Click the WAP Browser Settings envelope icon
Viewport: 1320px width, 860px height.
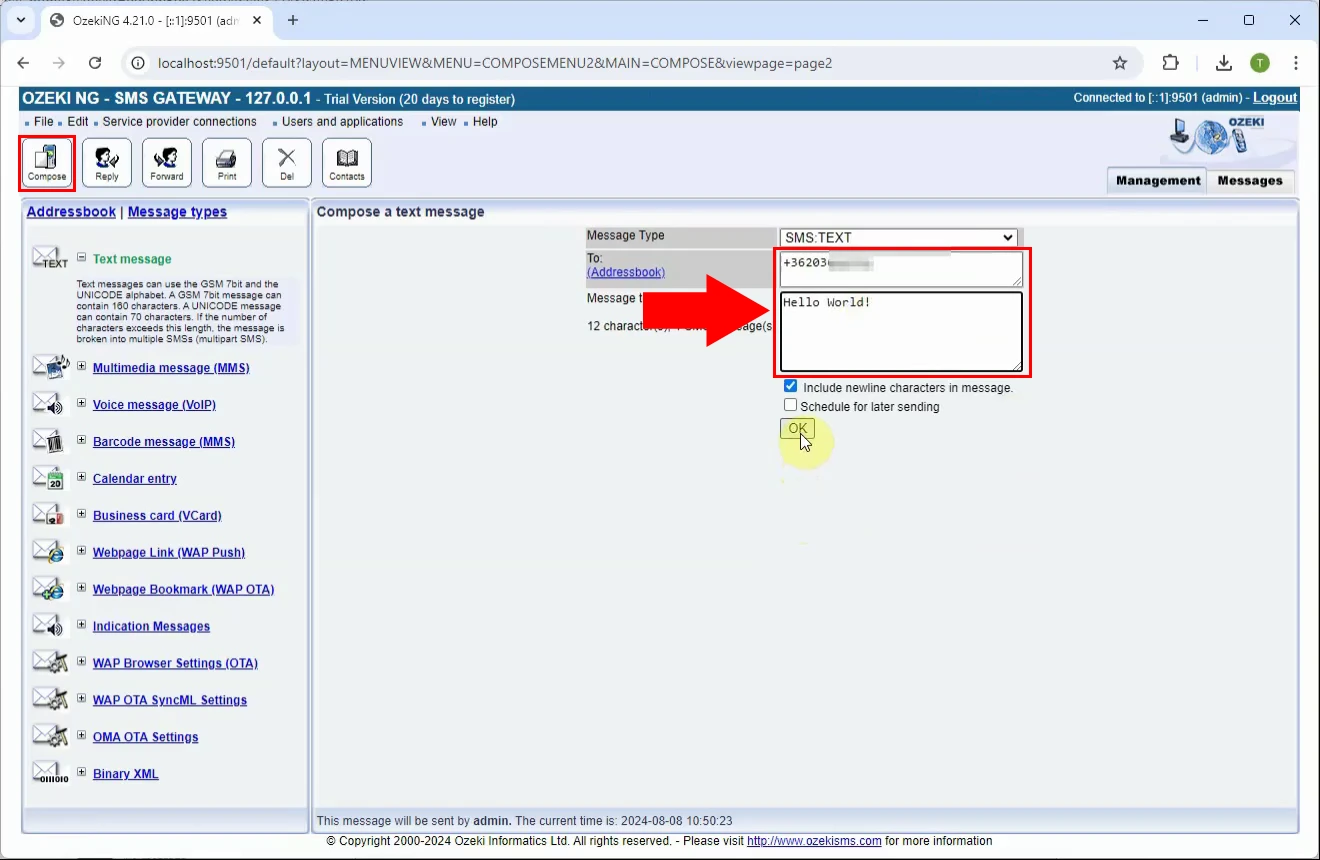point(50,663)
